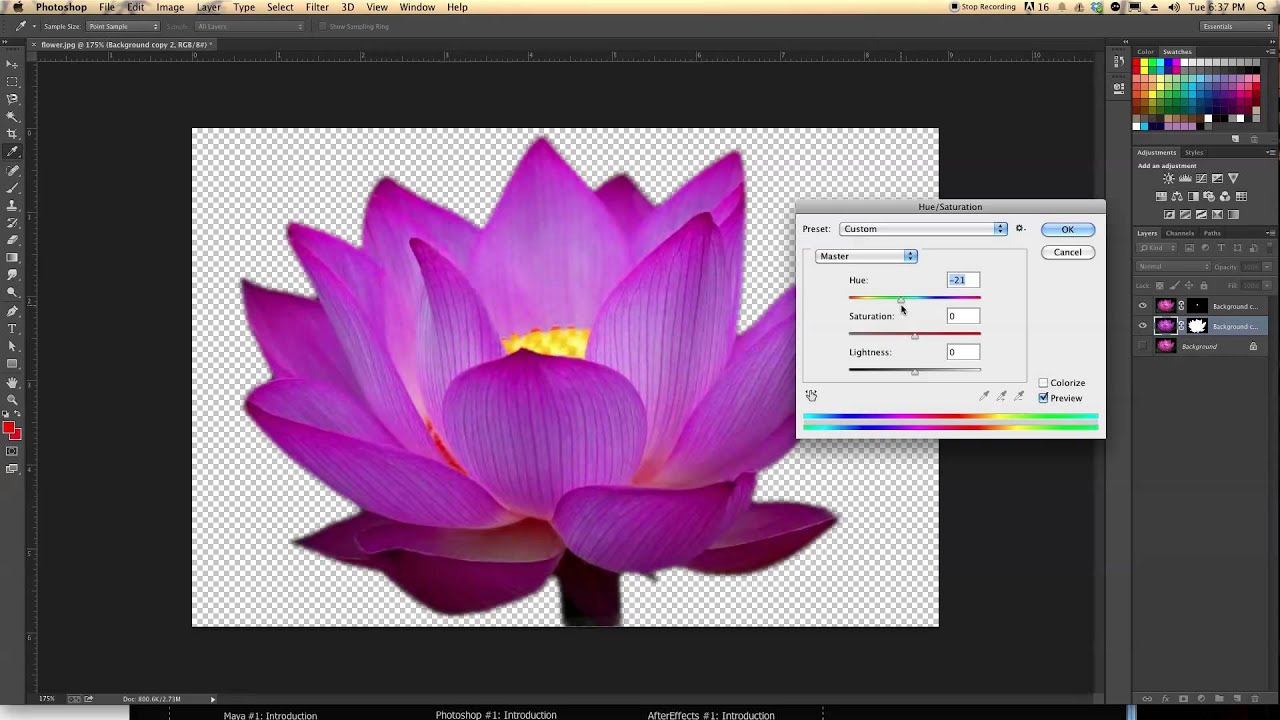Select the Lasso tool
Screen dimensions: 1280x720
pos(13,98)
